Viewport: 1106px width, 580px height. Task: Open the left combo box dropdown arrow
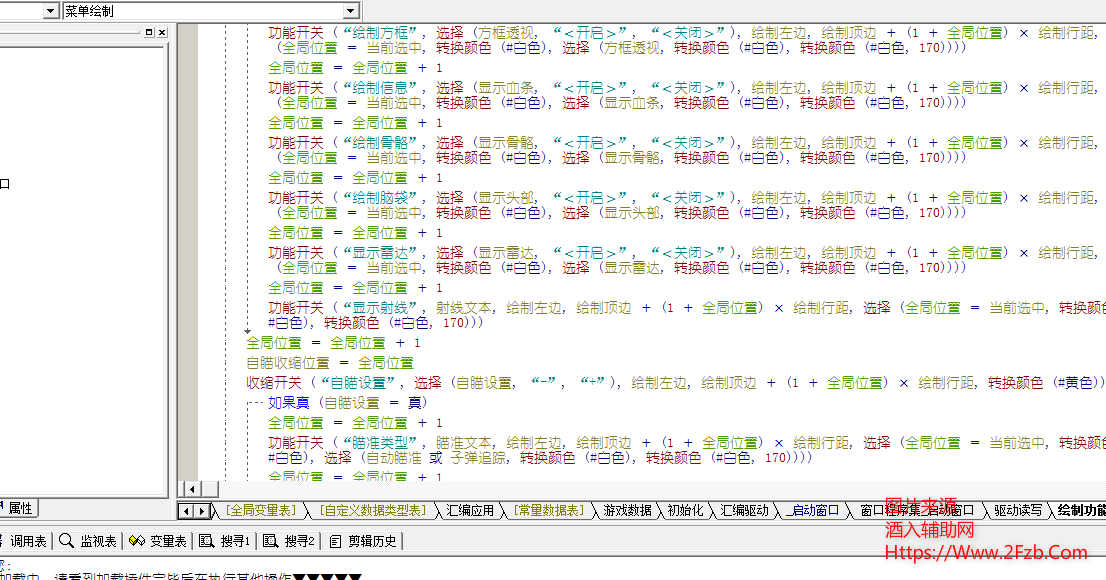(x=50, y=11)
